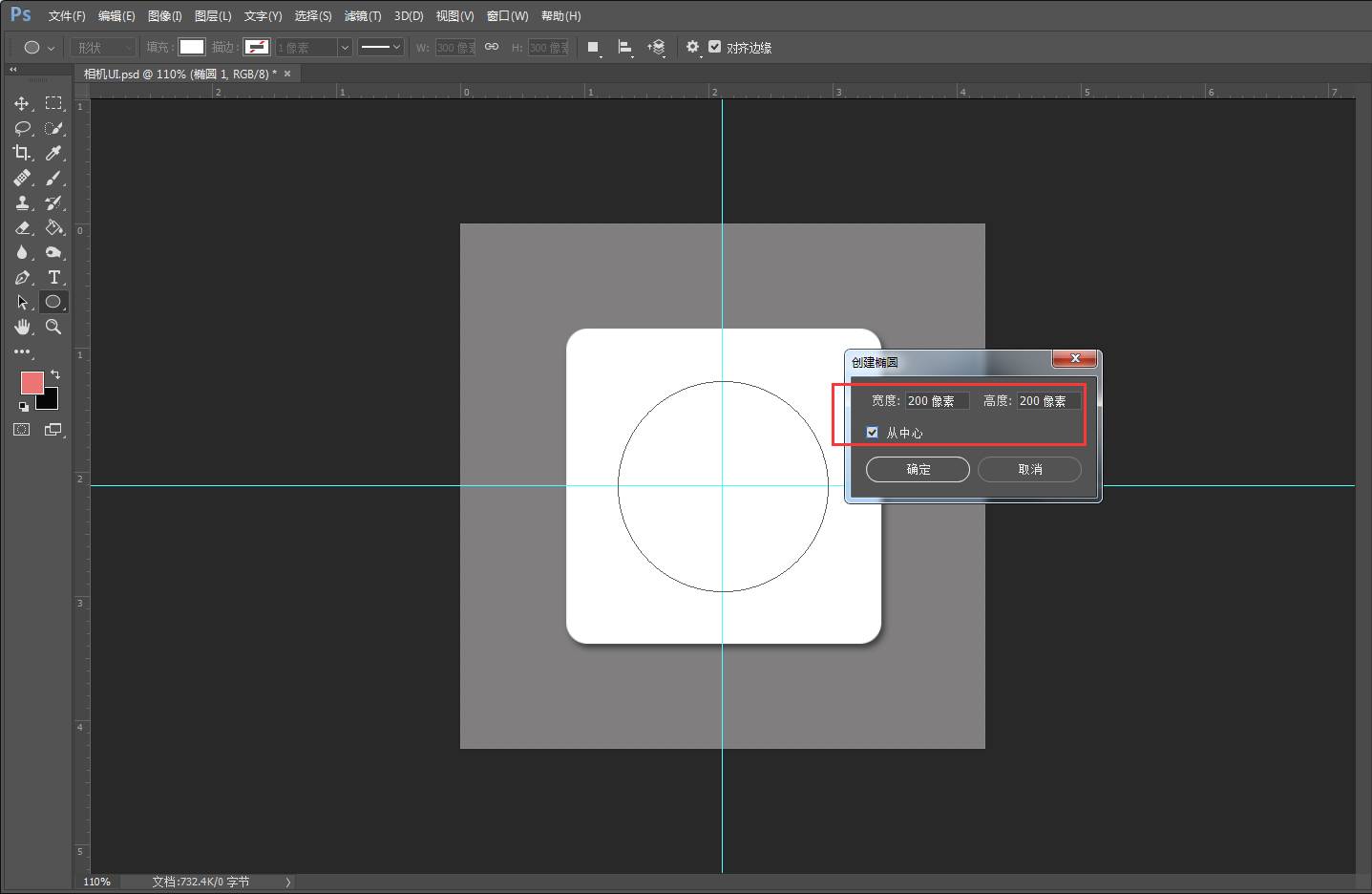The width and height of the screenshot is (1372, 894).
Task: Open path arrangement options
Action: [656, 47]
